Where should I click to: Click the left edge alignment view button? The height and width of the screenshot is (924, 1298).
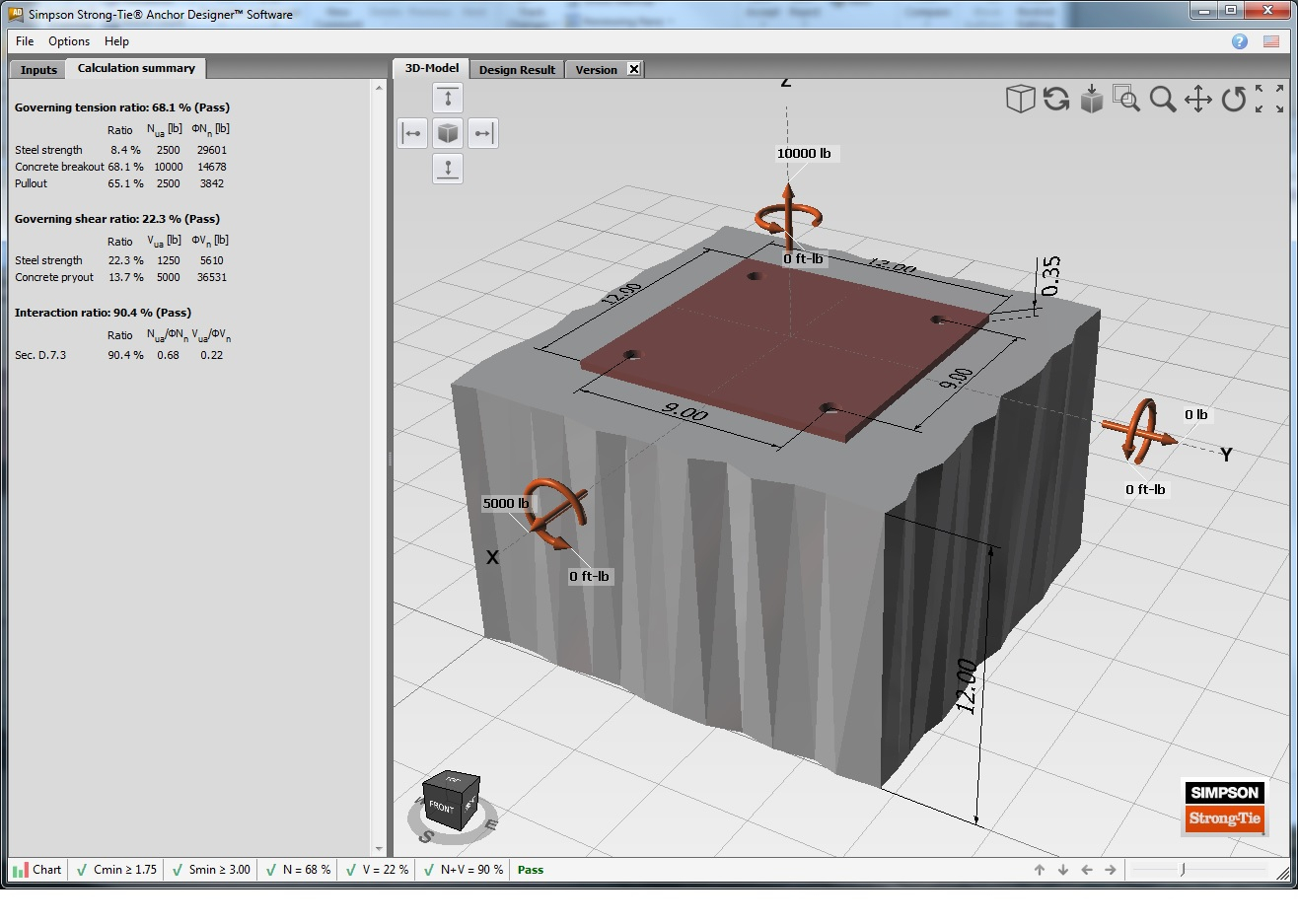point(412,133)
